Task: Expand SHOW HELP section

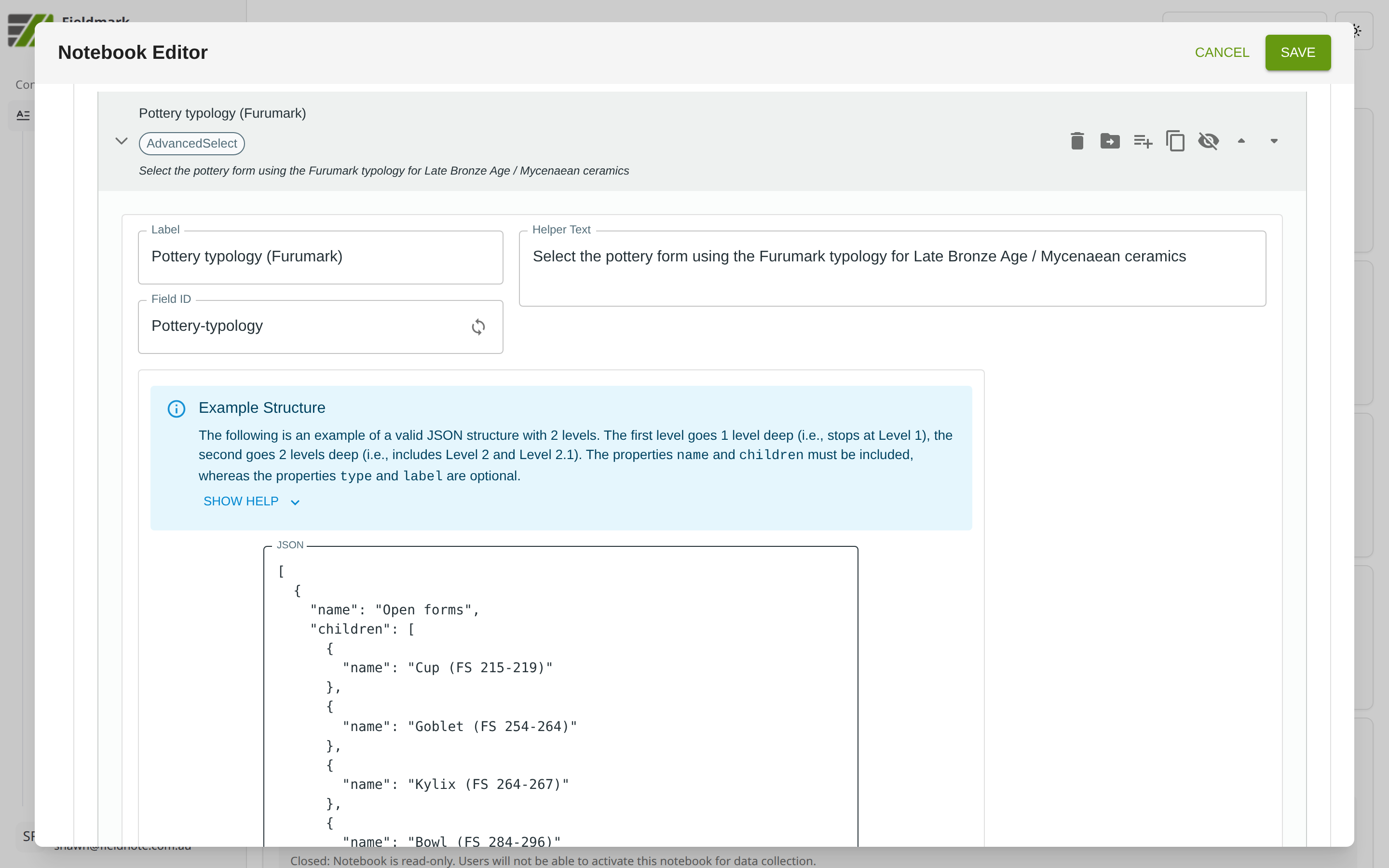Action: tap(241, 501)
